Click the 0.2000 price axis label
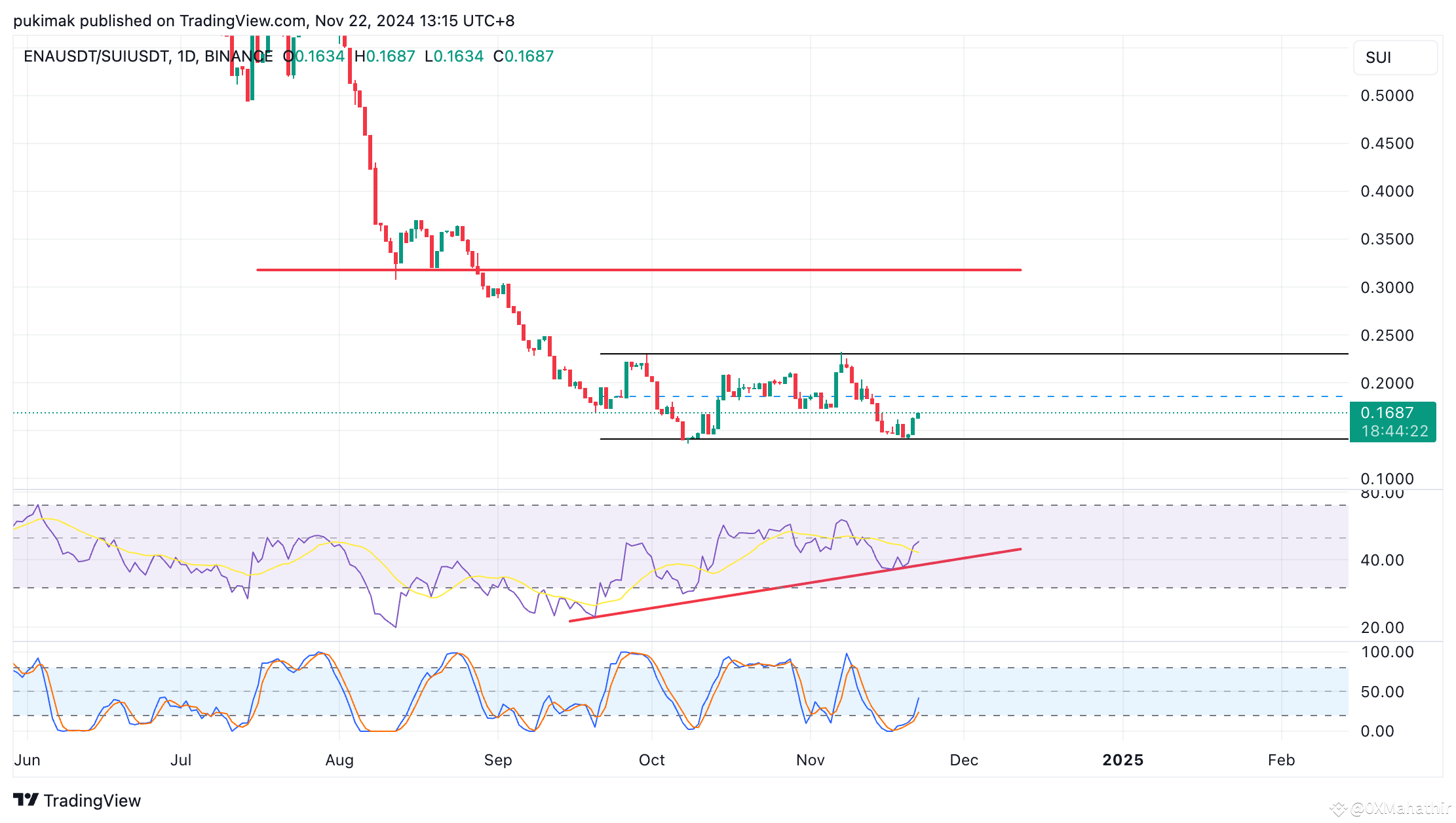The height and width of the screenshot is (823, 1456). tap(1387, 383)
